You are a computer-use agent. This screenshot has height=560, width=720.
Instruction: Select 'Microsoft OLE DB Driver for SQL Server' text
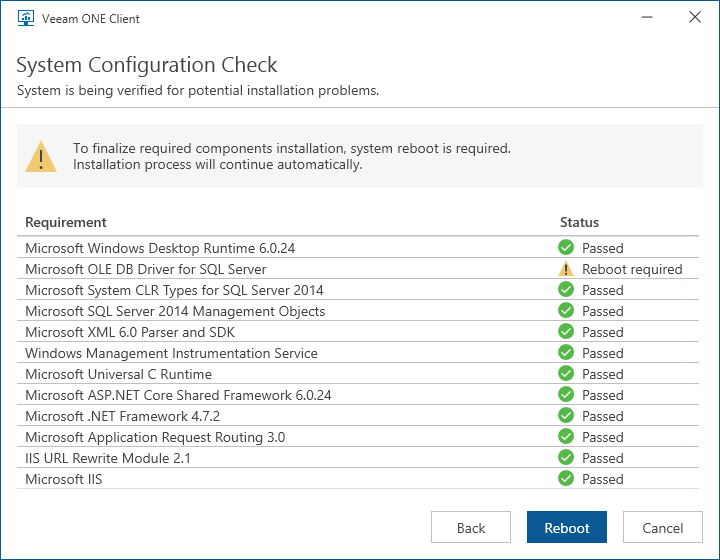click(146, 269)
